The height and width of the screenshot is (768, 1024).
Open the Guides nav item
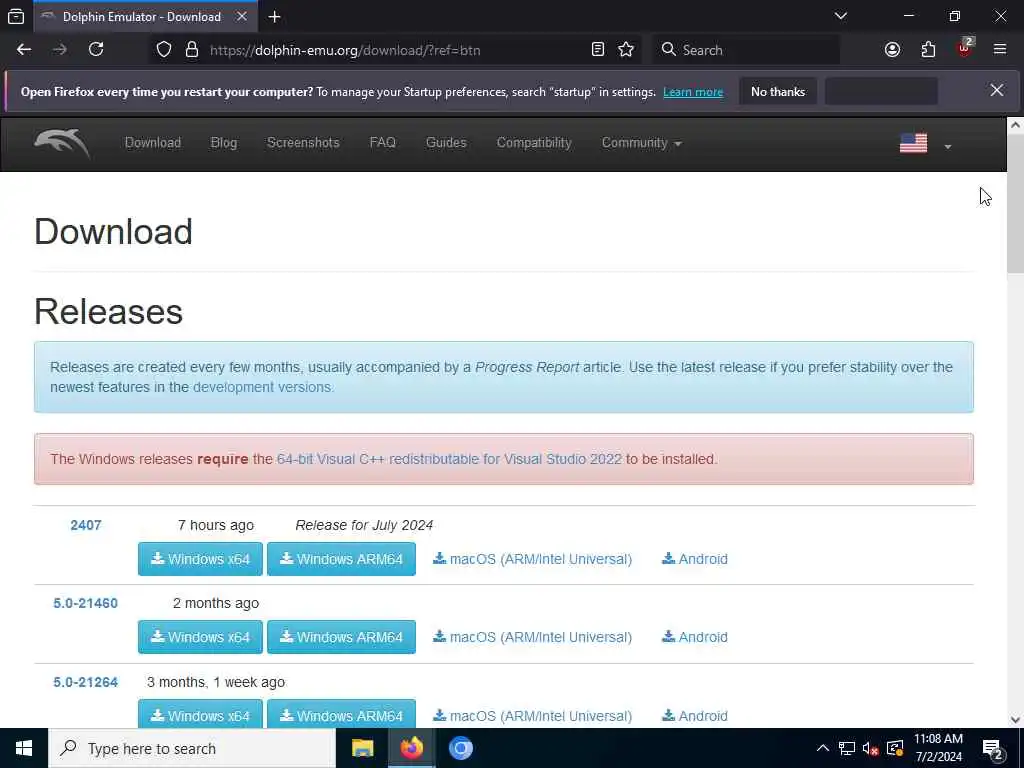[446, 143]
